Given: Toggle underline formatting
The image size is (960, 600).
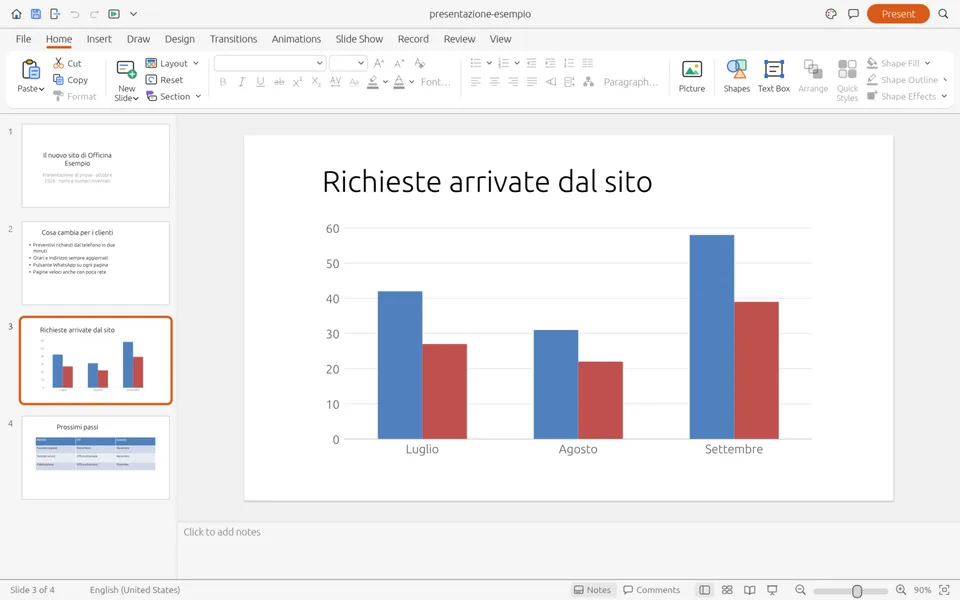Looking at the screenshot, I should click(x=260, y=81).
